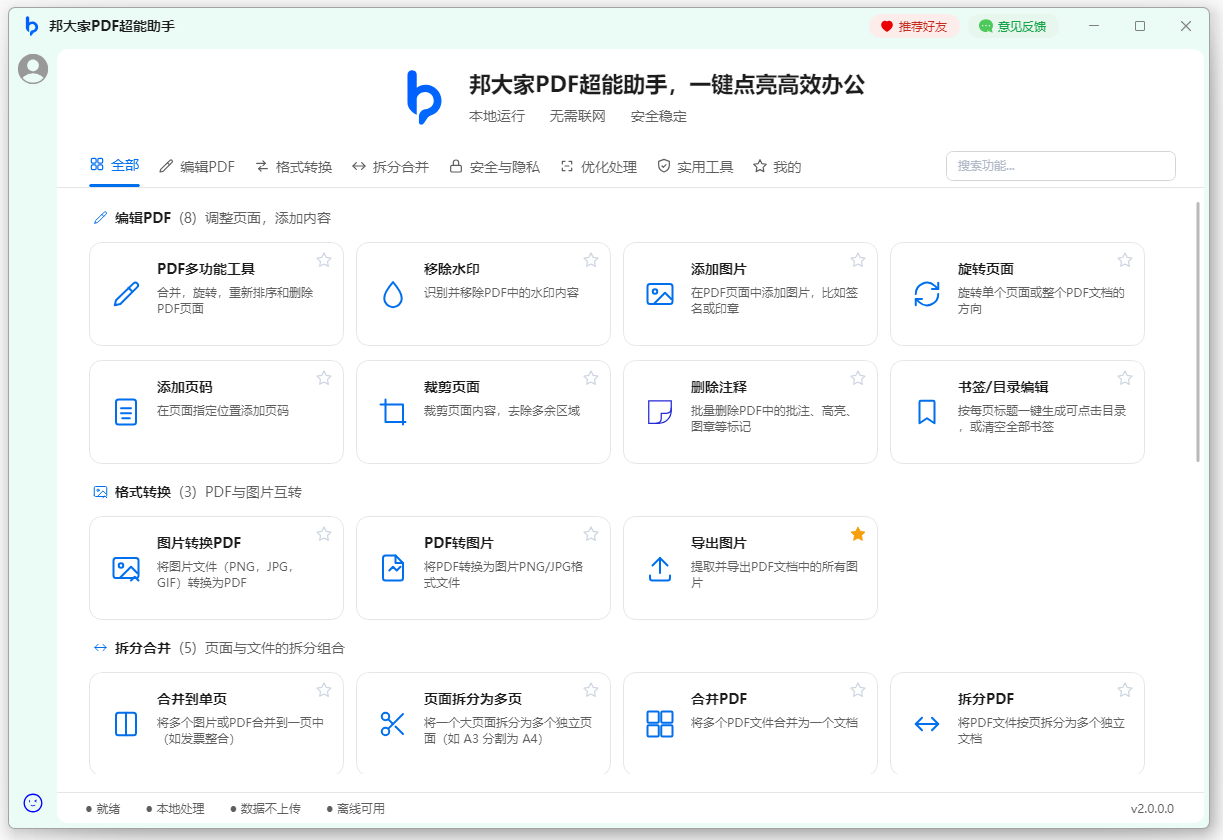This screenshot has width=1223, height=840.
Task: Click the user avatar icon
Action: click(x=33, y=69)
